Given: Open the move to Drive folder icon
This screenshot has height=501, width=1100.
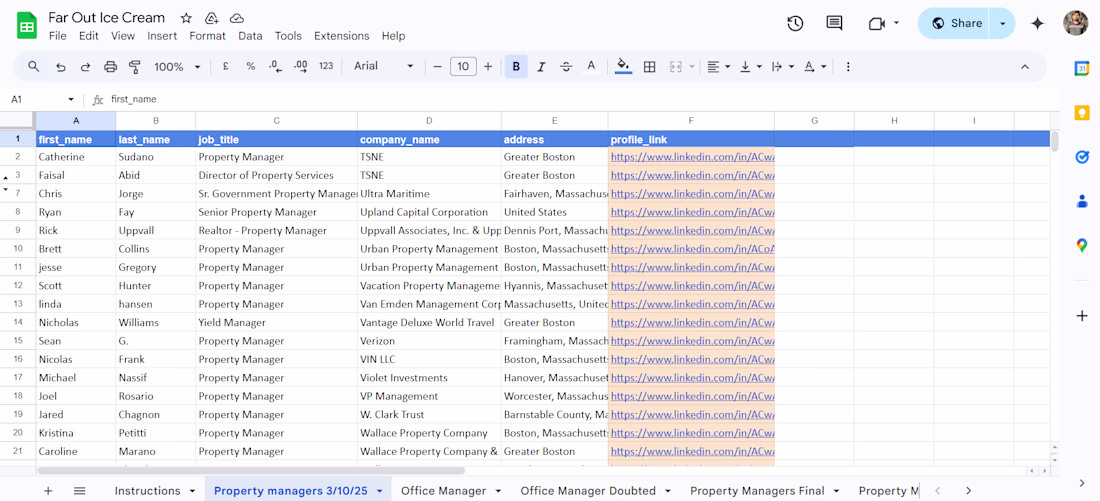Looking at the screenshot, I should pyautogui.click(x=211, y=18).
